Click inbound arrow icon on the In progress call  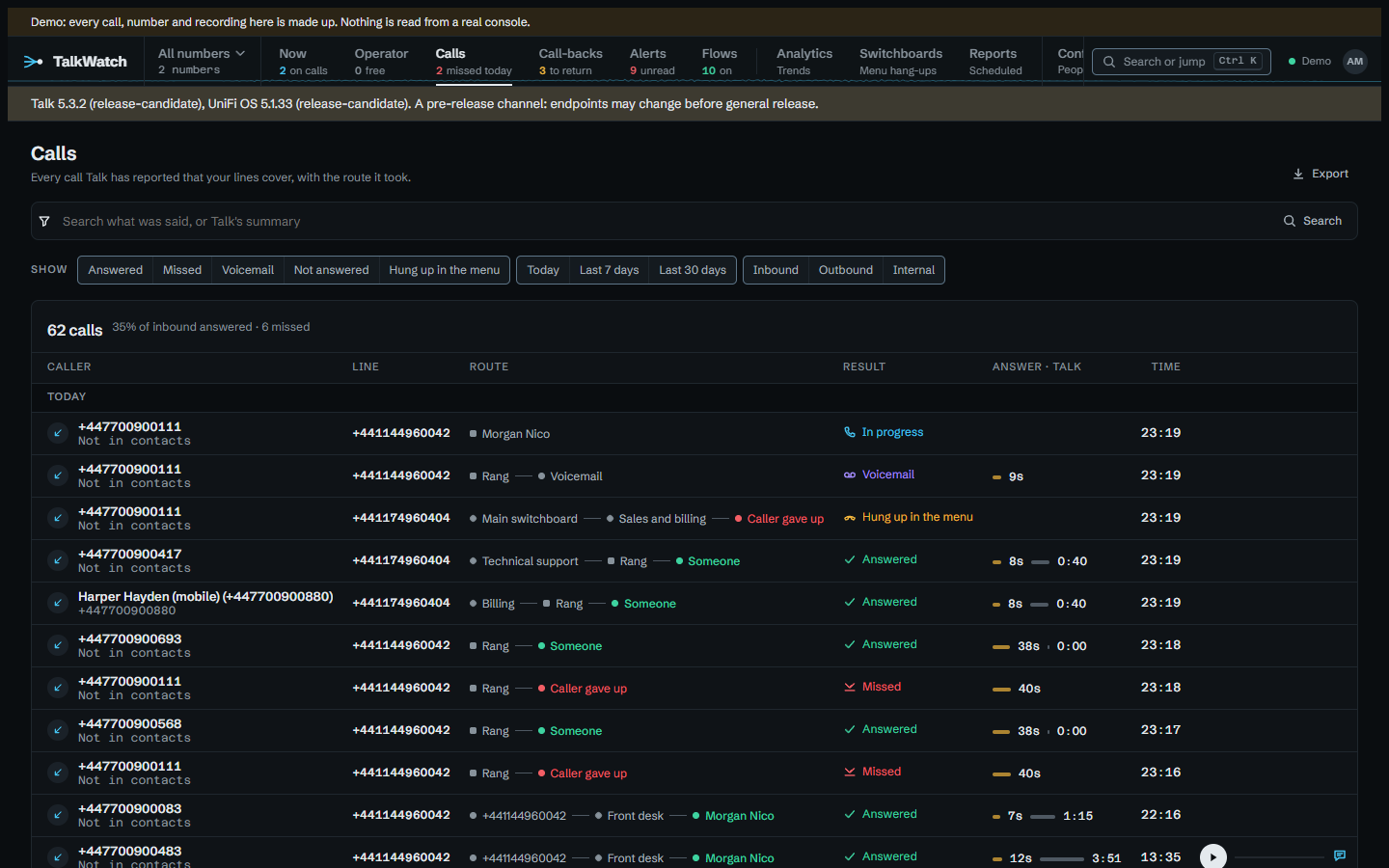(58, 433)
